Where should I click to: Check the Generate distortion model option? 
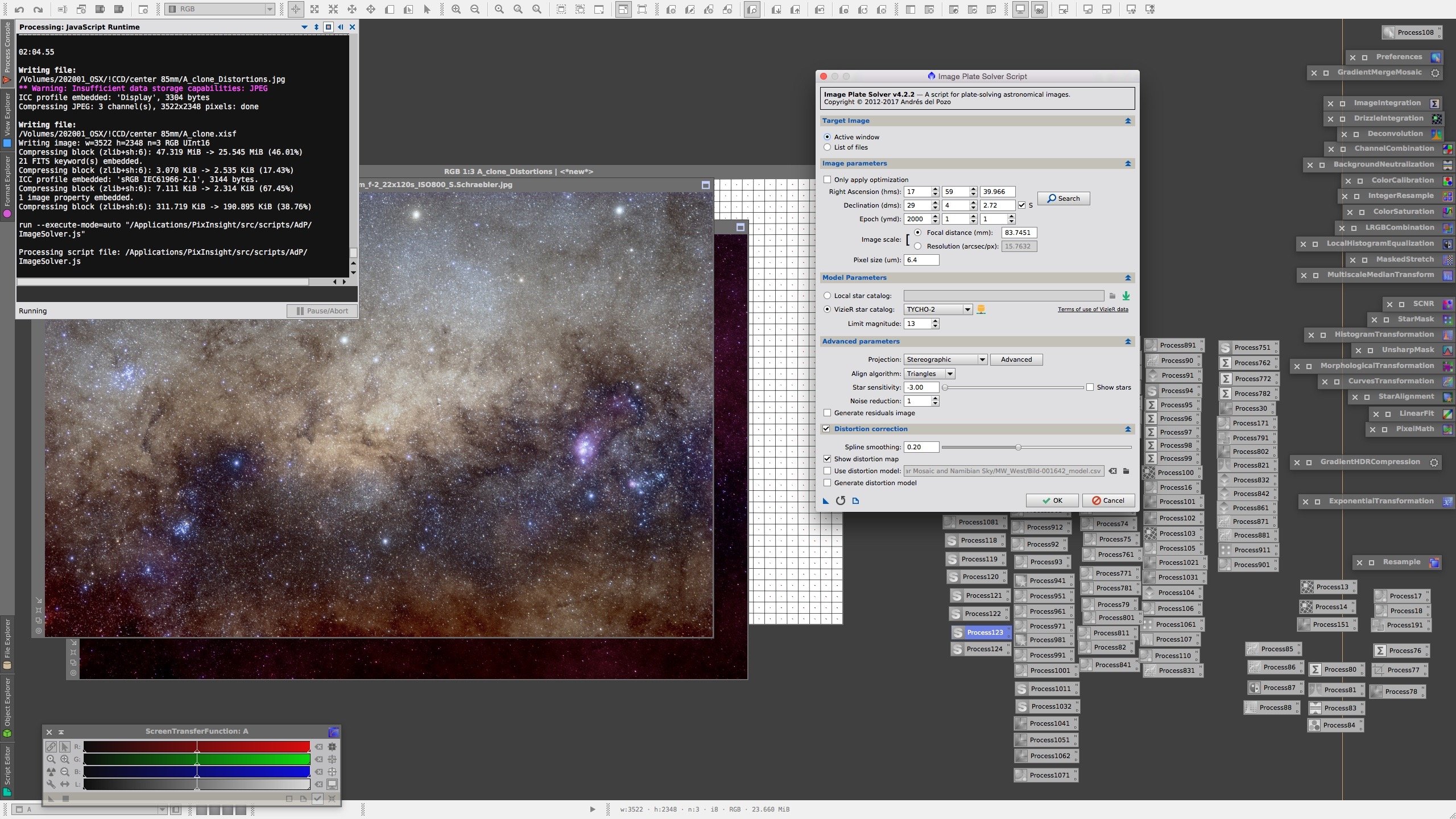click(828, 483)
